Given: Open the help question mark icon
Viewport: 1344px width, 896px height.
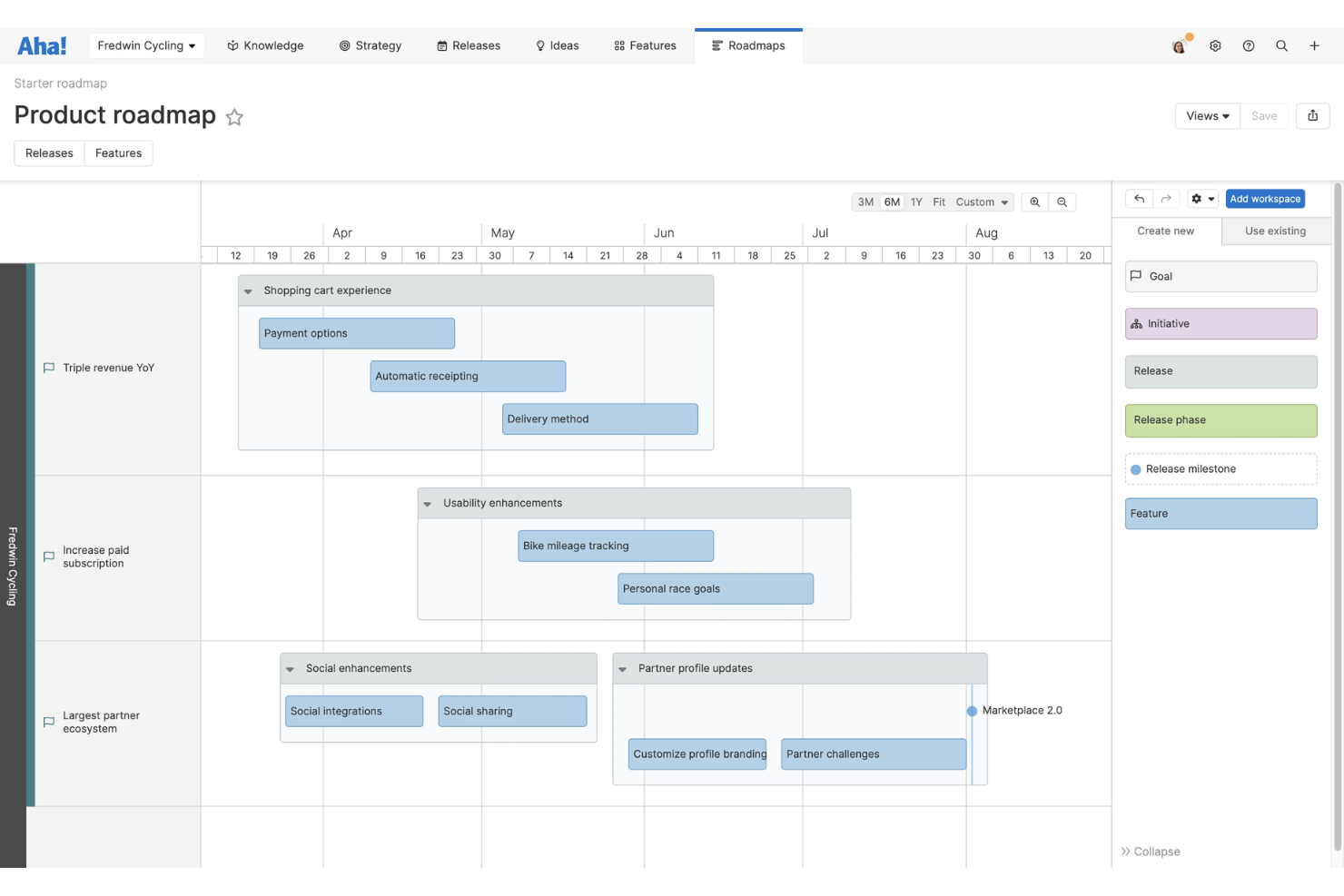Looking at the screenshot, I should [1249, 45].
